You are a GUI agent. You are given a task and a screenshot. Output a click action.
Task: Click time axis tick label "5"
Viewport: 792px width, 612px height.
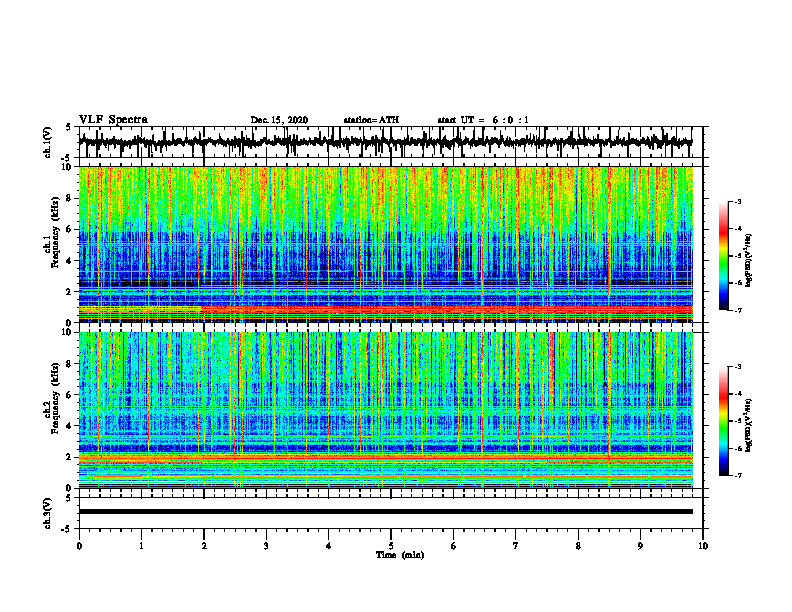coord(391,546)
